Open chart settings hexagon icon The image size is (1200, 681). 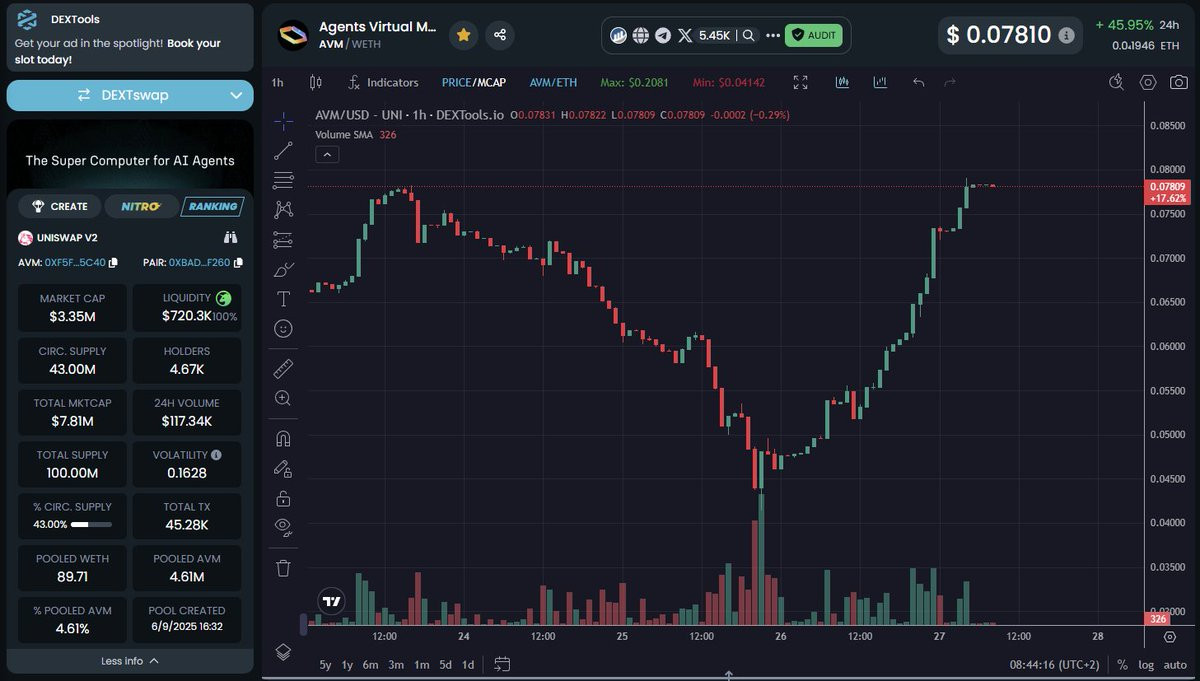(1149, 82)
